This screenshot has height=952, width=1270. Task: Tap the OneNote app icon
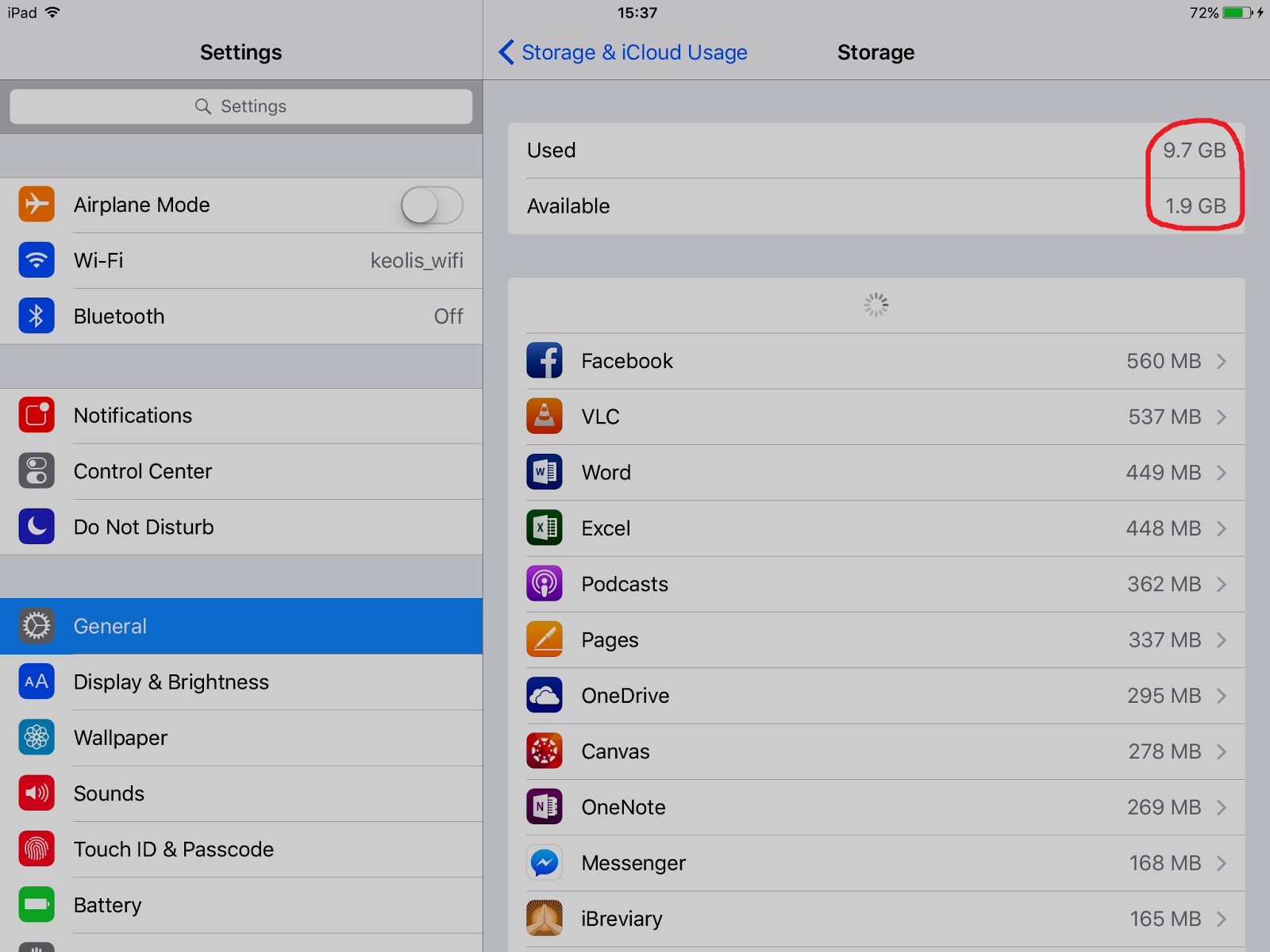click(x=545, y=807)
